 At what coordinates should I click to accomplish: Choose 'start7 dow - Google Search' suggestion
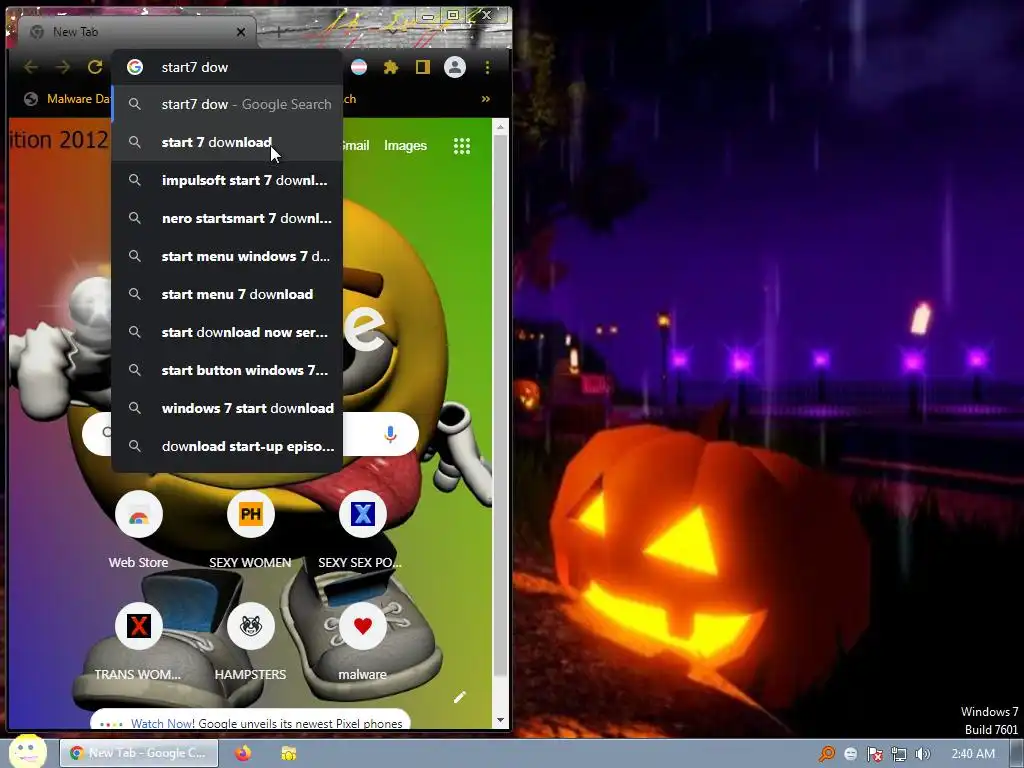[x=227, y=104]
